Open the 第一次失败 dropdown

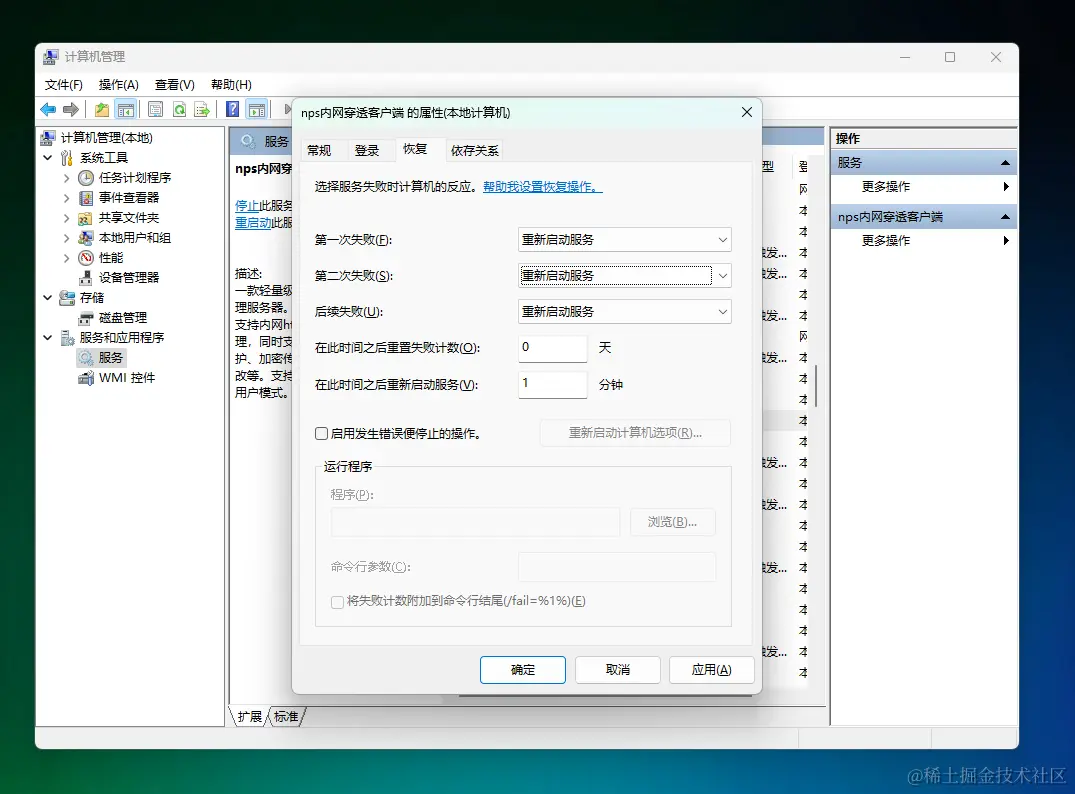[x=625, y=240]
